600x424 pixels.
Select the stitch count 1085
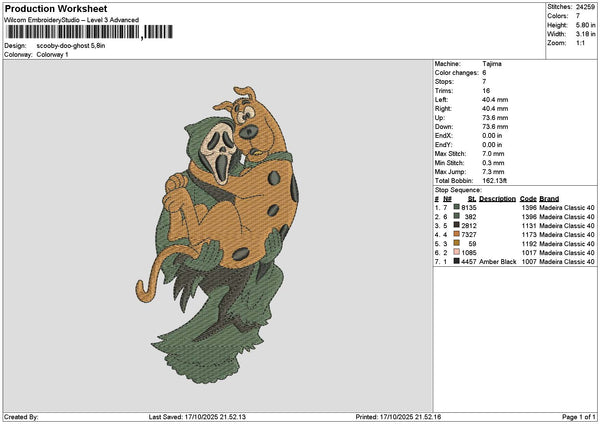pos(469,253)
